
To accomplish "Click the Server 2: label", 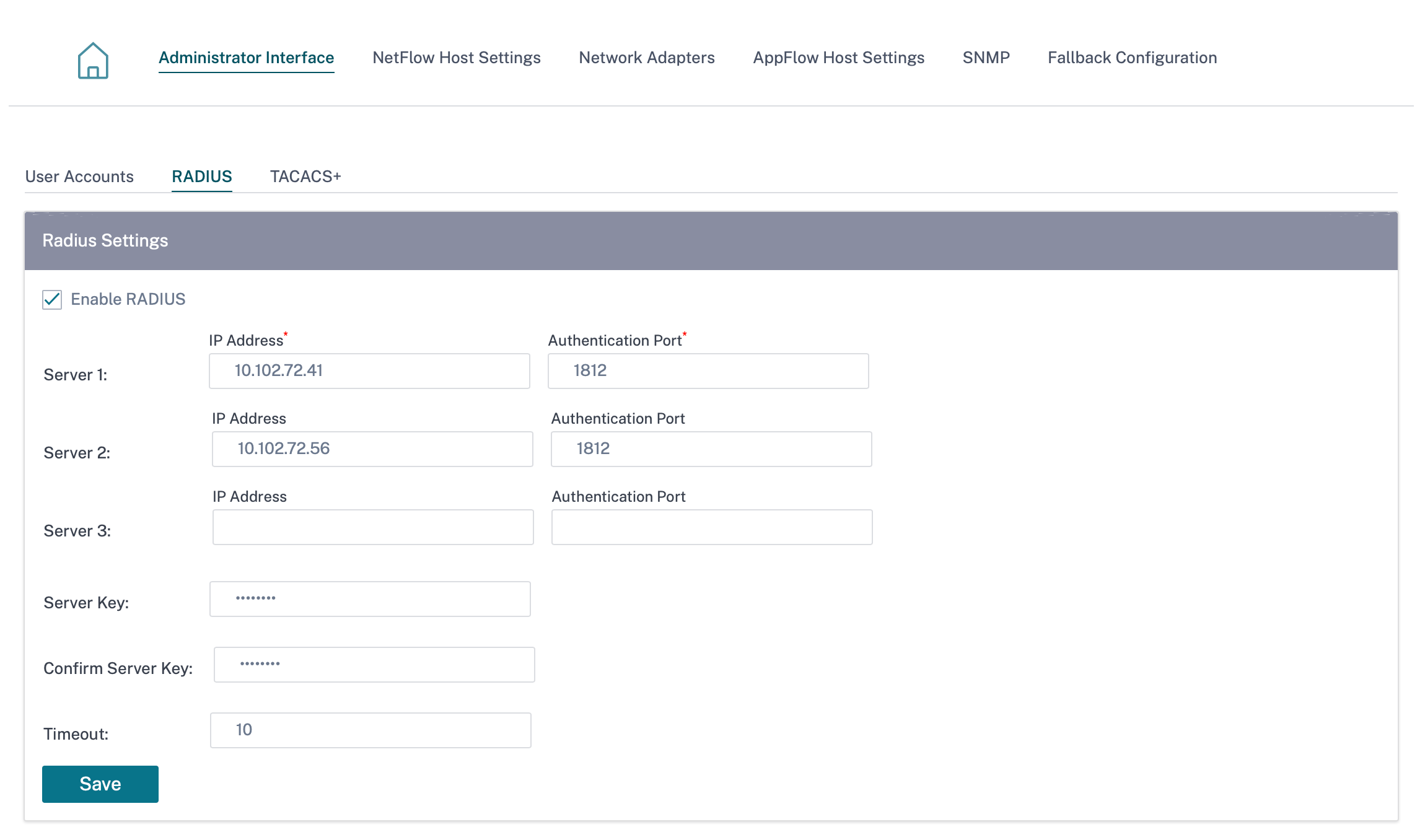I will click(x=77, y=453).
